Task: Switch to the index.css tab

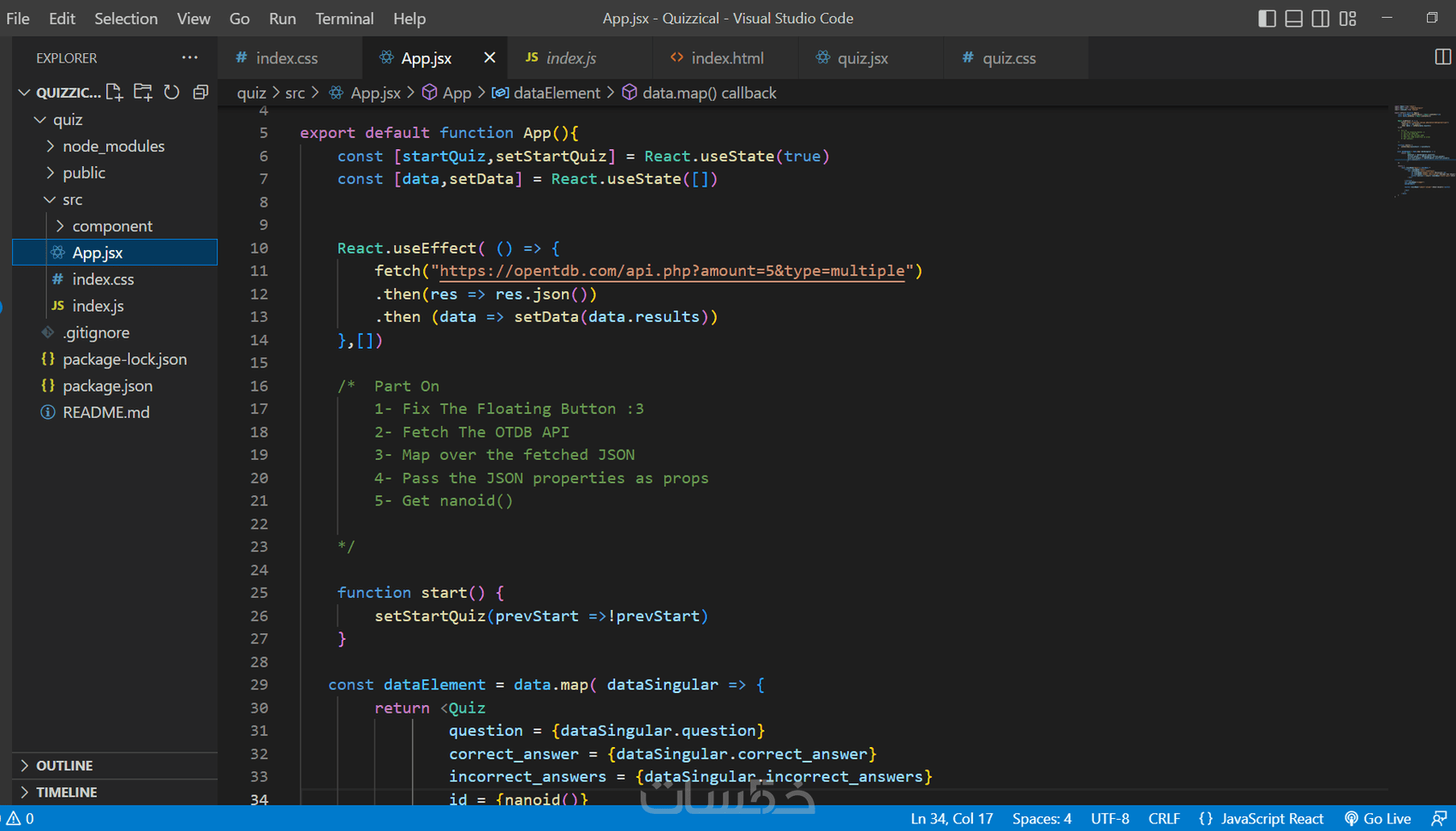Action: (x=290, y=57)
